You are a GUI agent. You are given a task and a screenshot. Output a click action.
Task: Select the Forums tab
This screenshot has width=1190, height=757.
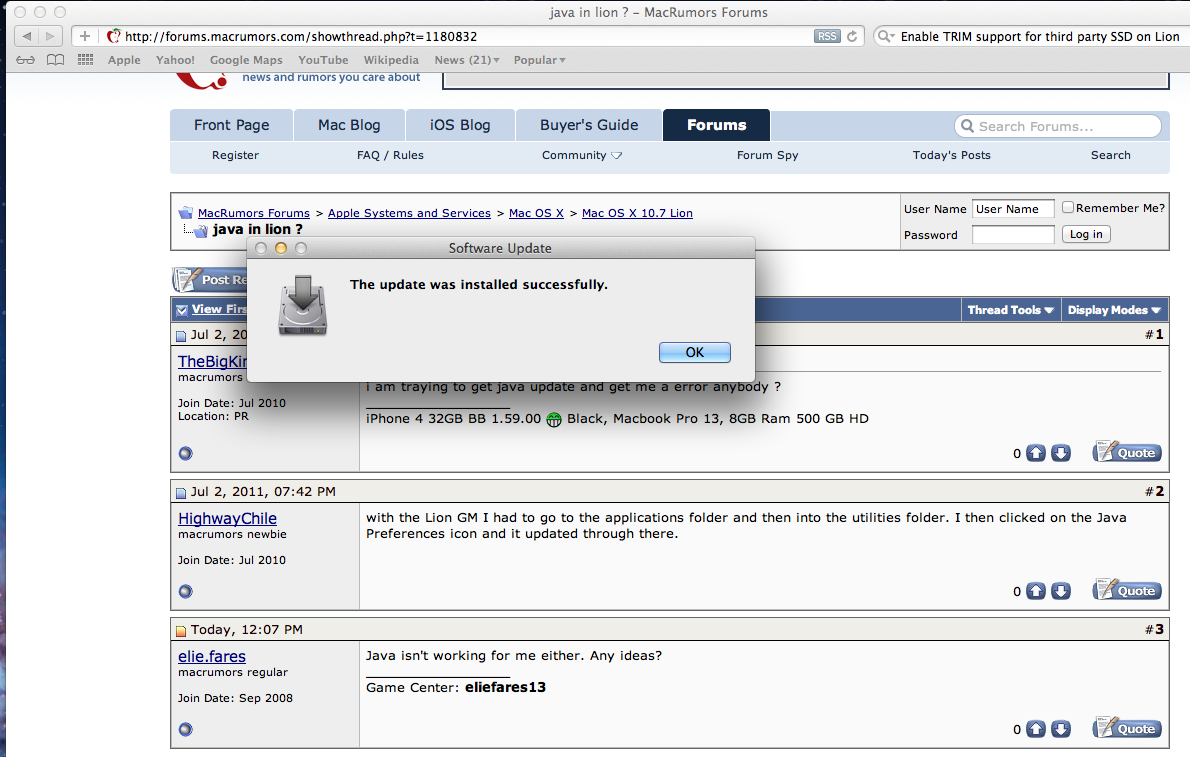(716, 125)
